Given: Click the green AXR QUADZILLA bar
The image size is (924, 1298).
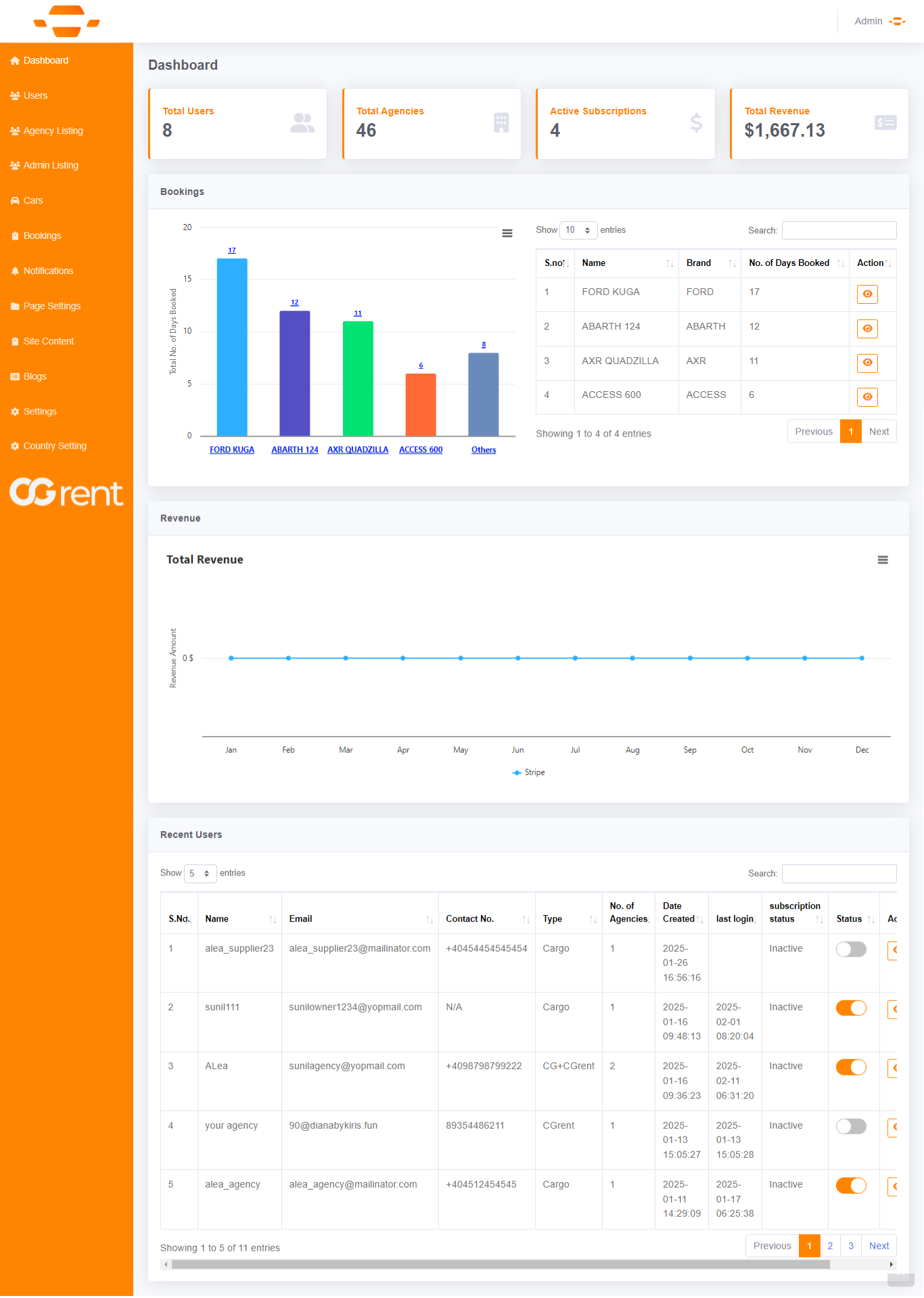Looking at the screenshot, I should point(358,378).
